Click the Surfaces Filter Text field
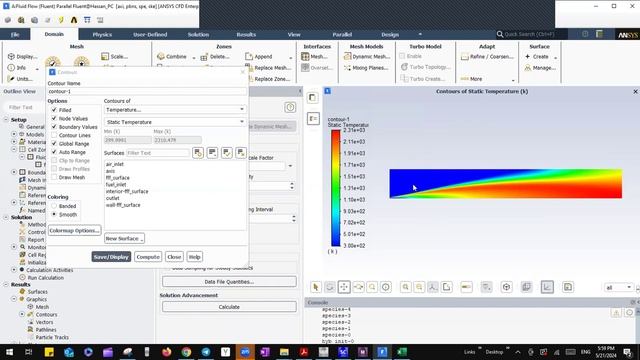Screen dimensions: 640x360 click(158, 153)
